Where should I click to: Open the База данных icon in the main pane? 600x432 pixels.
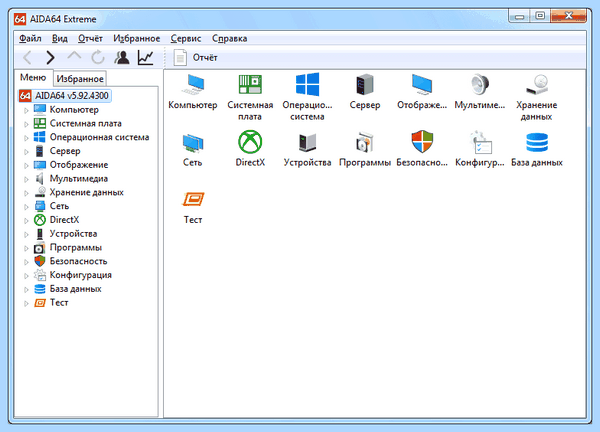point(537,142)
